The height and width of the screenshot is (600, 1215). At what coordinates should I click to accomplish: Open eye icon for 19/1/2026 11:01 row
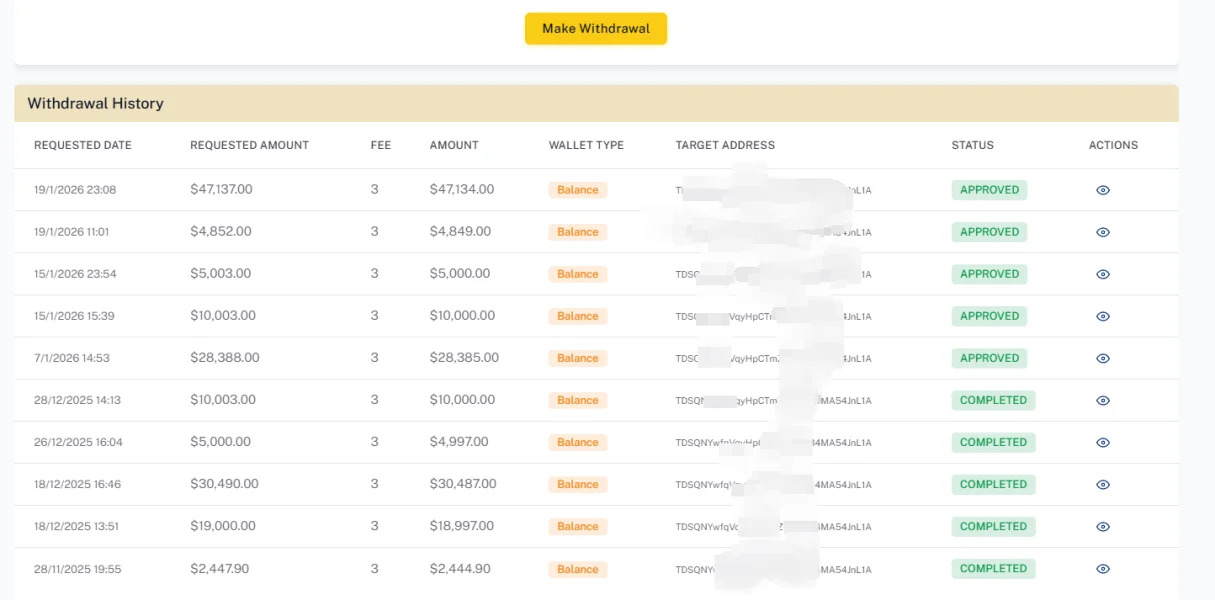[x=1103, y=232]
